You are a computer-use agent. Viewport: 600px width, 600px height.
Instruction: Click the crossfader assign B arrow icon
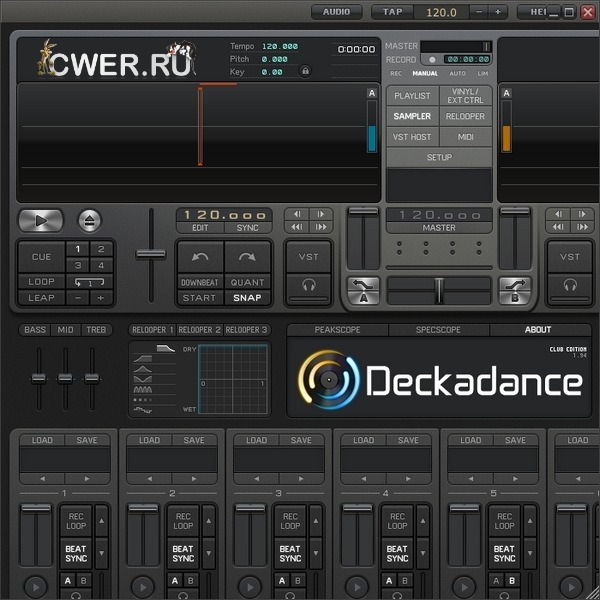pyautogui.click(x=515, y=290)
